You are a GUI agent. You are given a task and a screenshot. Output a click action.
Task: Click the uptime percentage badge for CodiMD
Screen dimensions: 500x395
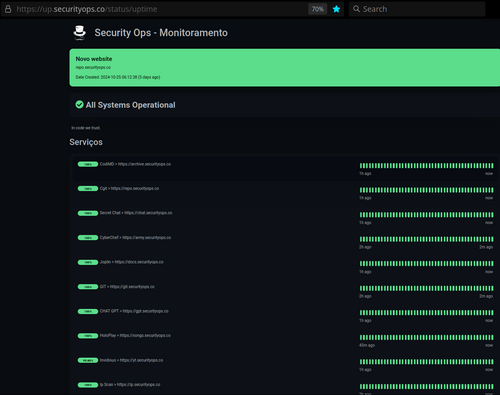pos(88,164)
